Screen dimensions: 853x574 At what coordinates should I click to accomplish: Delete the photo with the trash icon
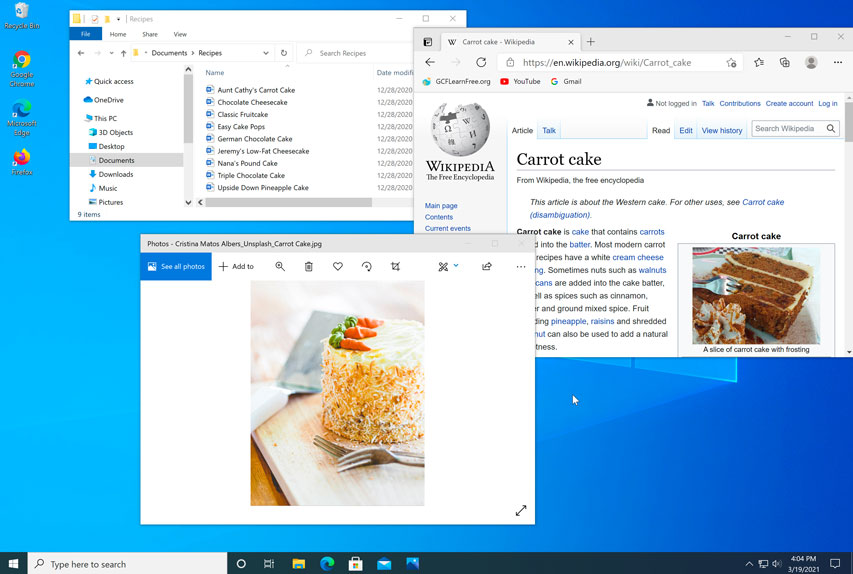pos(309,267)
